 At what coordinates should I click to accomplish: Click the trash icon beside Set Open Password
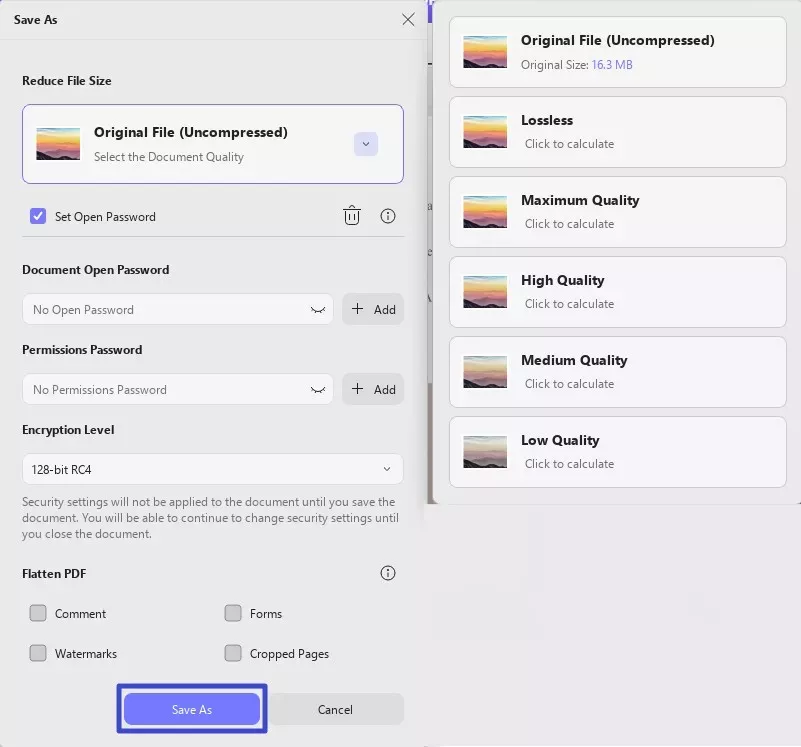[x=352, y=216]
